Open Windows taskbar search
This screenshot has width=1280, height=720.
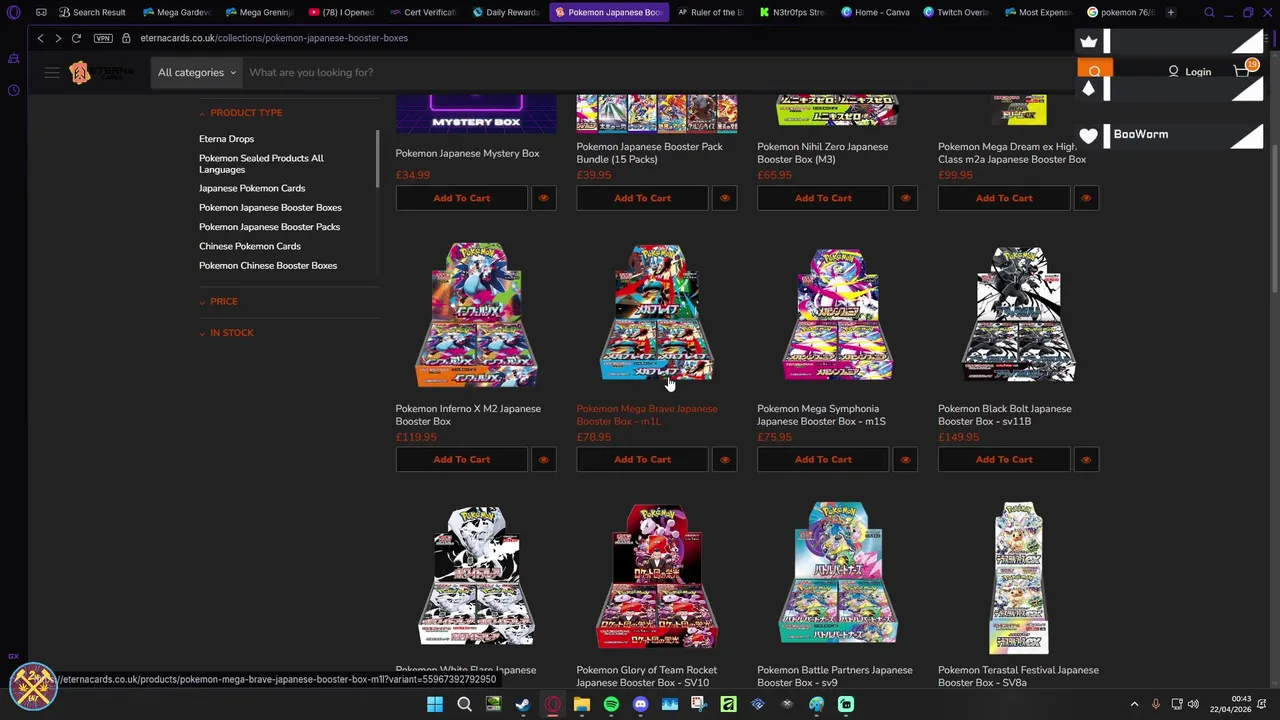click(464, 704)
